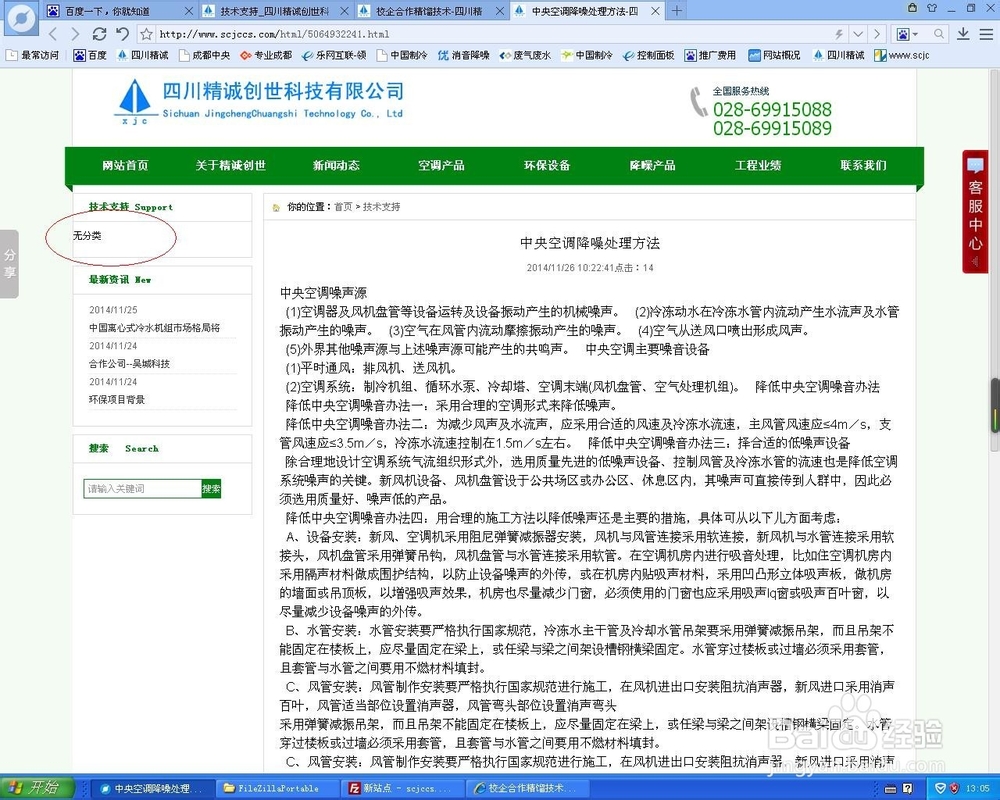
Task: Select the Baidu paw icon in address bar
Action: pyautogui.click(x=903, y=34)
